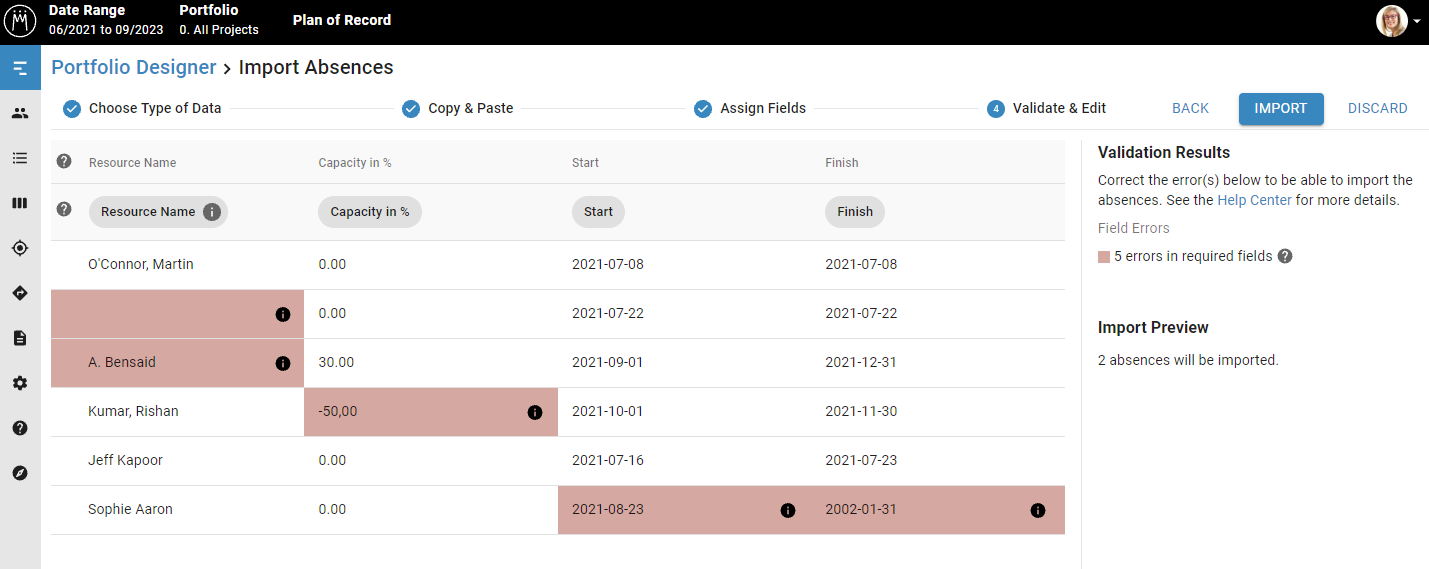
Task: Open the list view icon in sidebar
Action: point(20,158)
